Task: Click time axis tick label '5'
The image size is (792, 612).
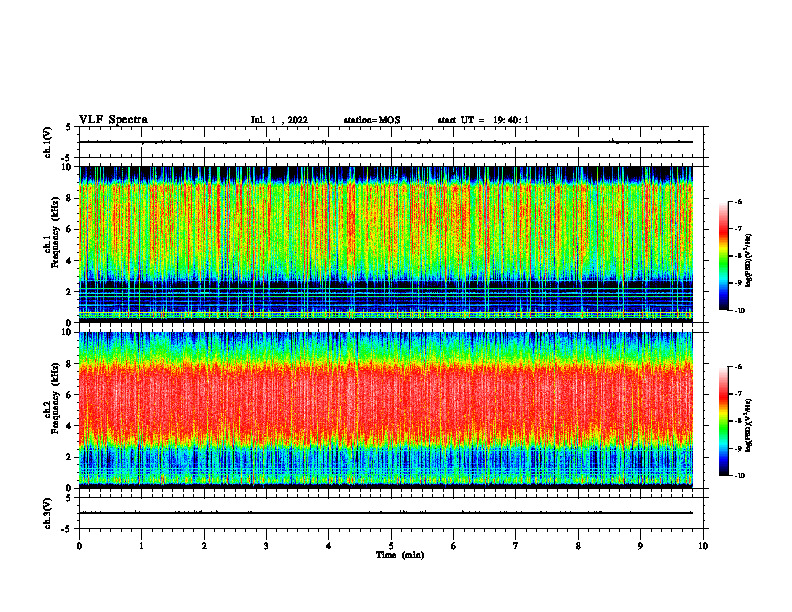Action: tap(391, 546)
